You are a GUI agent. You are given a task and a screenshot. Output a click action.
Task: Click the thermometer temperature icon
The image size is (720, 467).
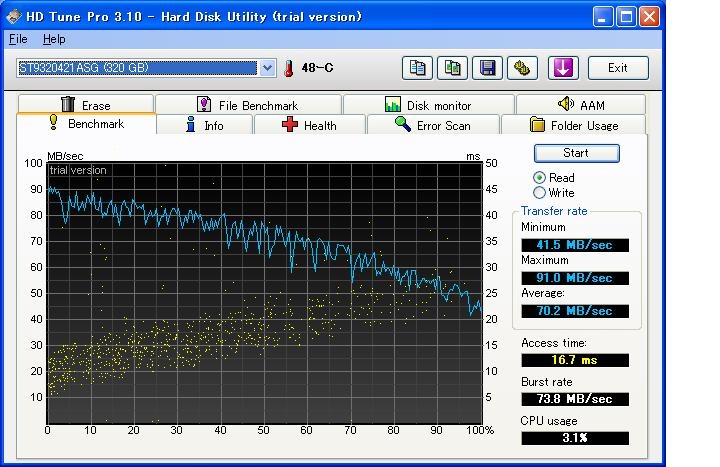click(290, 68)
